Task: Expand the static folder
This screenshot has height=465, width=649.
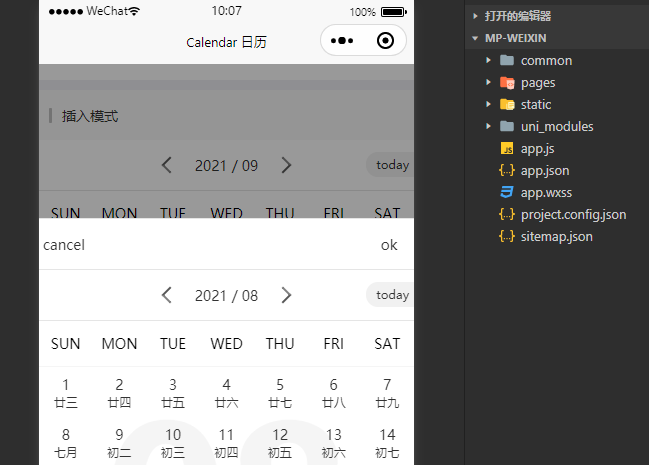Action: (535, 104)
